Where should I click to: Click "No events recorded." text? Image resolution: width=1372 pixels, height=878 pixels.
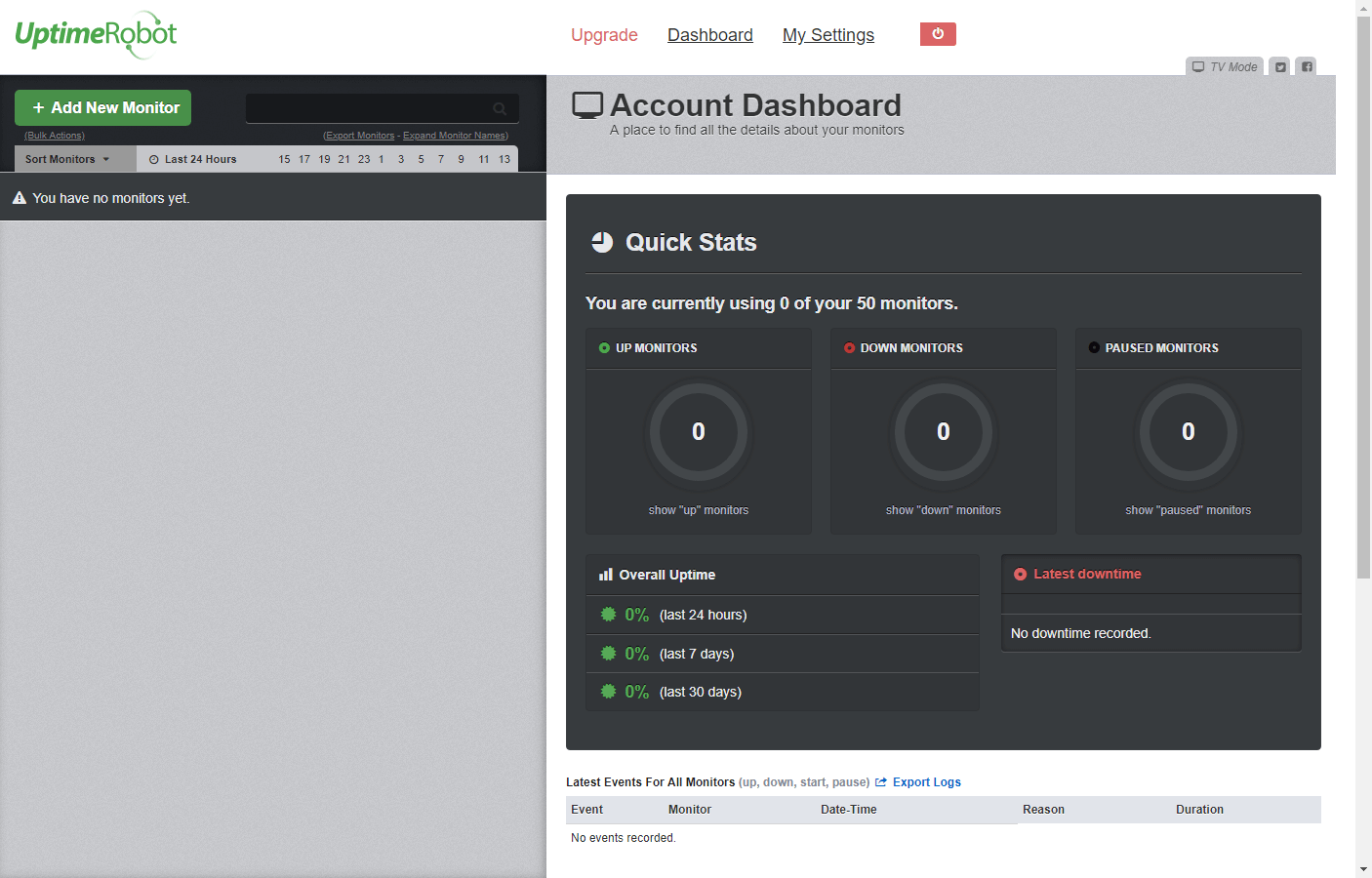[623, 838]
